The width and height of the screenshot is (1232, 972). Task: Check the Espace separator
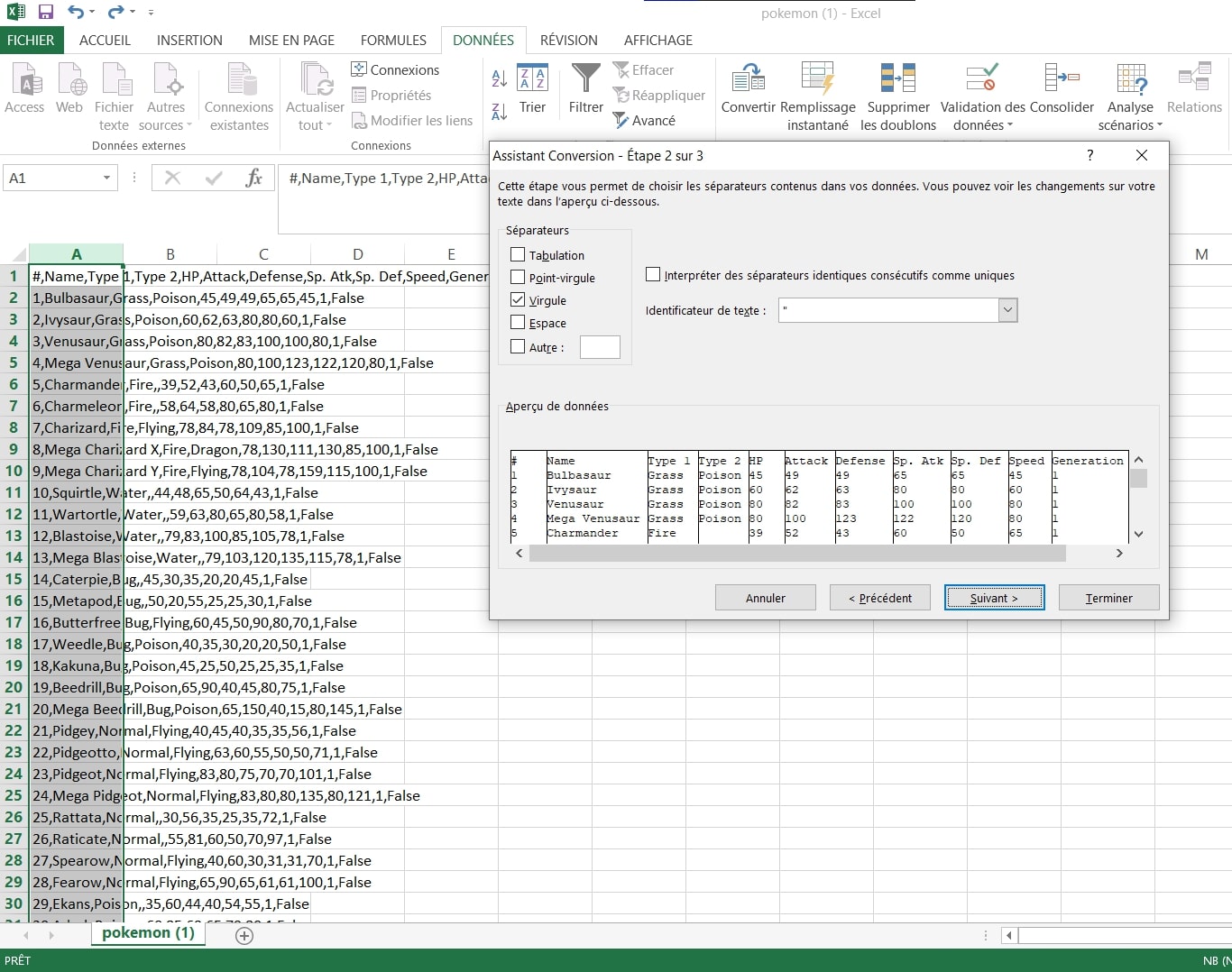[518, 323]
